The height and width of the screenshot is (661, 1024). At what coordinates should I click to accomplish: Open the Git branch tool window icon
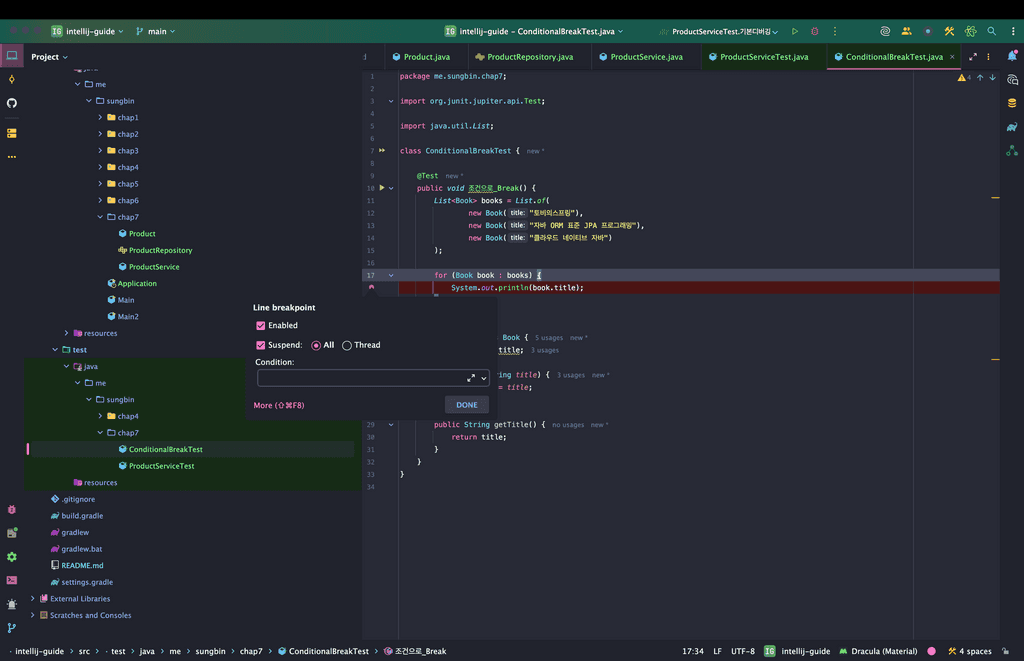pos(12,628)
